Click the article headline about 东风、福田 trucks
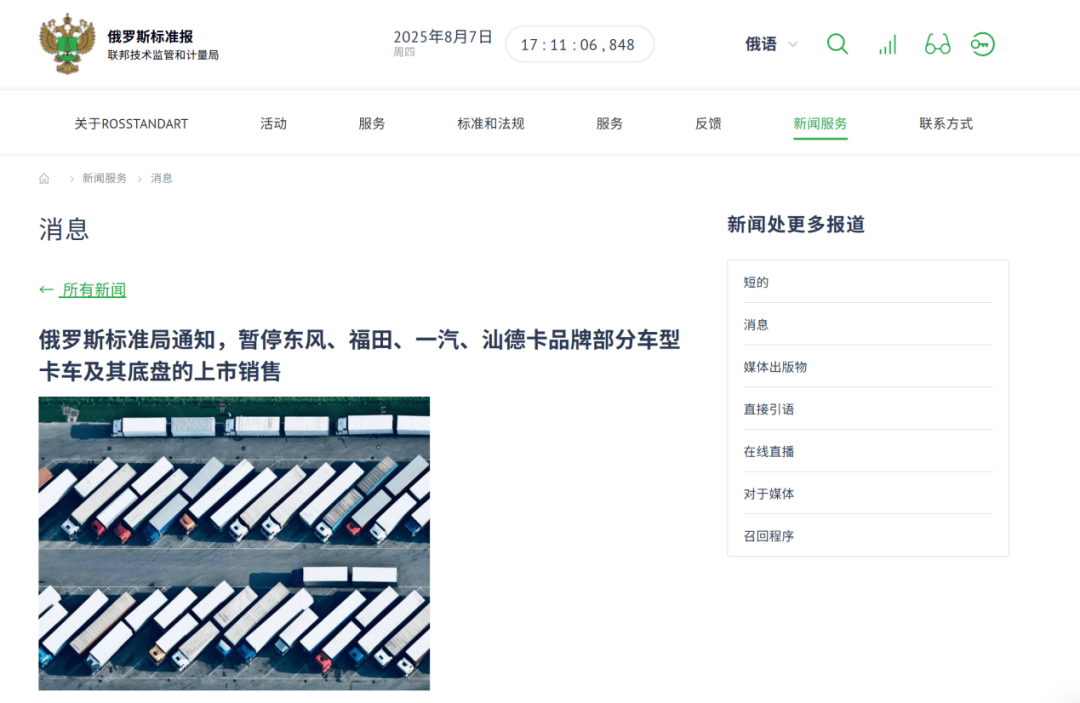The width and height of the screenshot is (1080, 703). point(359,355)
